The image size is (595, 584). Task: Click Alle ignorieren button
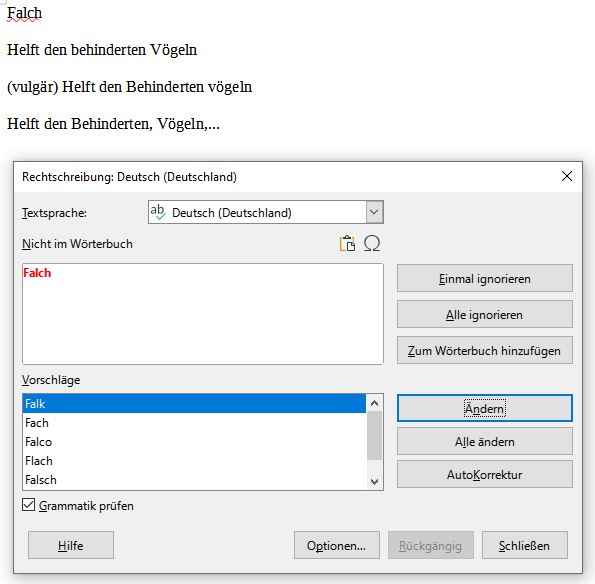(x=485, y=314)
